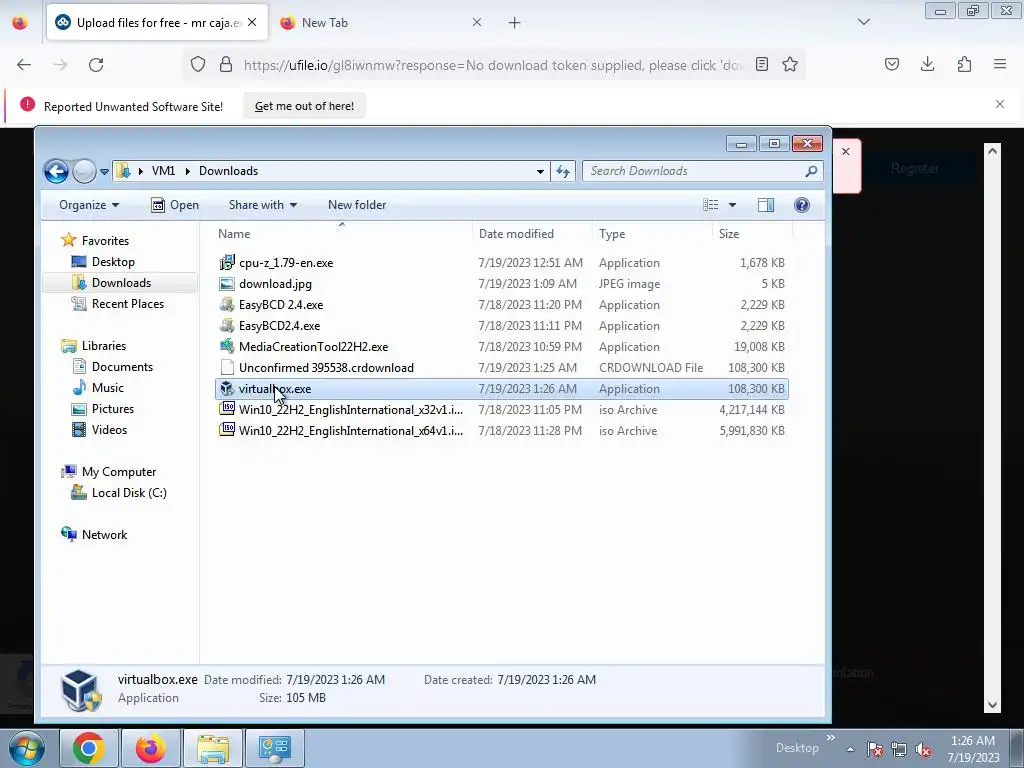
Task: Open Firefox application menu
Action: tap(1000, 64)
